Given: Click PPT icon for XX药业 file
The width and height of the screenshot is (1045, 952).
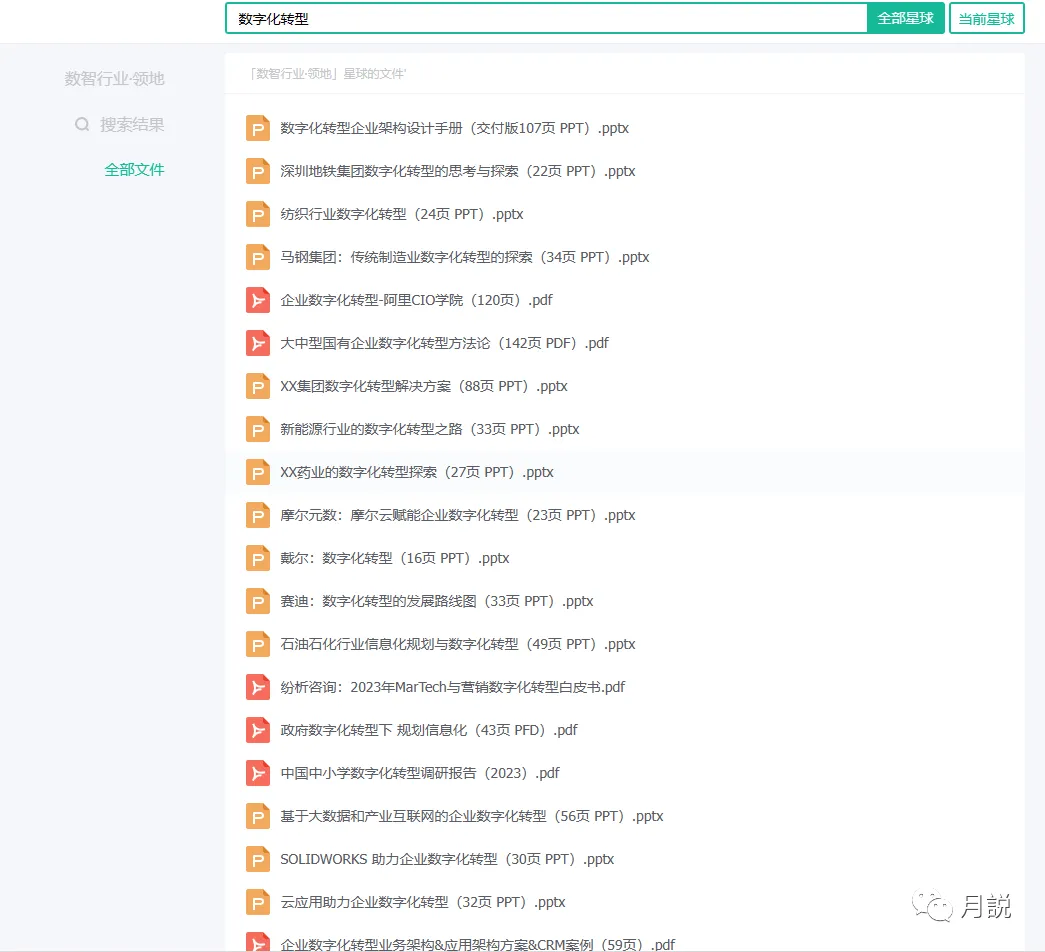Looking at the screenshot, I should click(258, 472).
